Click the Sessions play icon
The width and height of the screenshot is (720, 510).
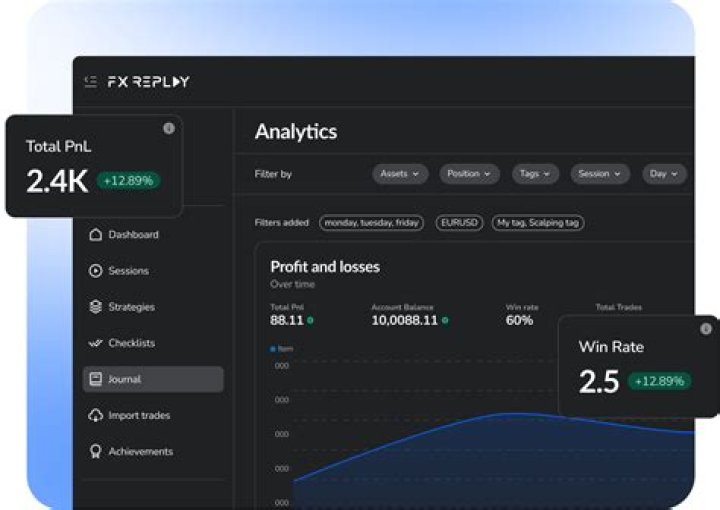pos(96,271)
